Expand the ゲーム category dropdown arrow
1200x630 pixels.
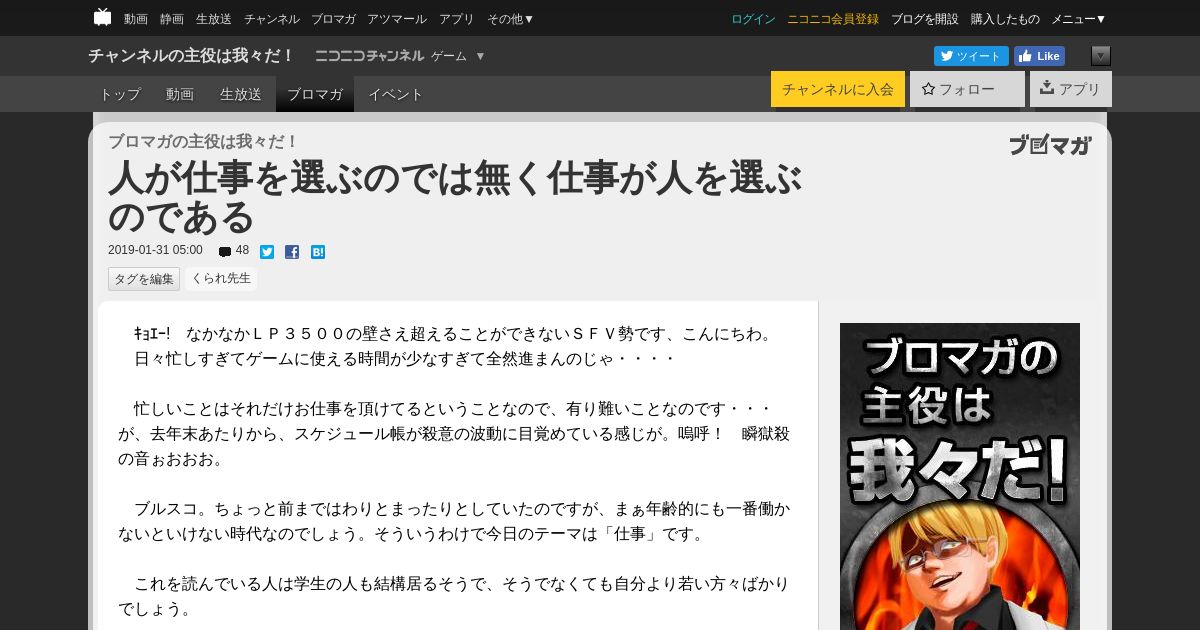[x=480, y=56]
